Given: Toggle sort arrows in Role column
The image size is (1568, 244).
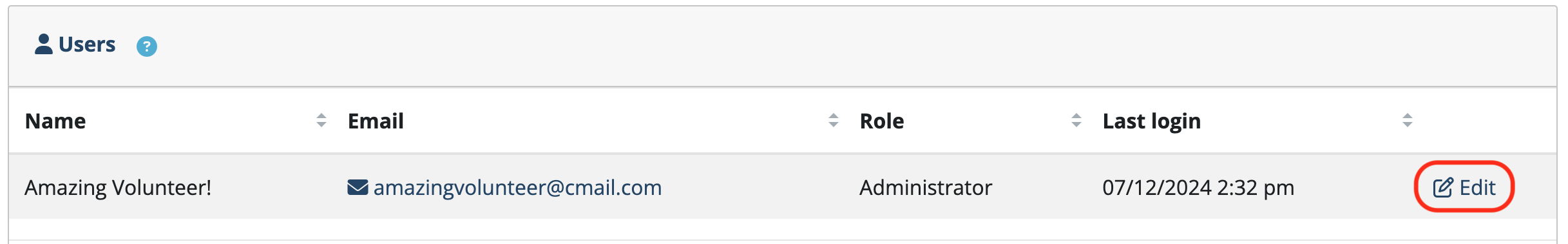Looking at the screenshot, I should (x=1076, y=120).
